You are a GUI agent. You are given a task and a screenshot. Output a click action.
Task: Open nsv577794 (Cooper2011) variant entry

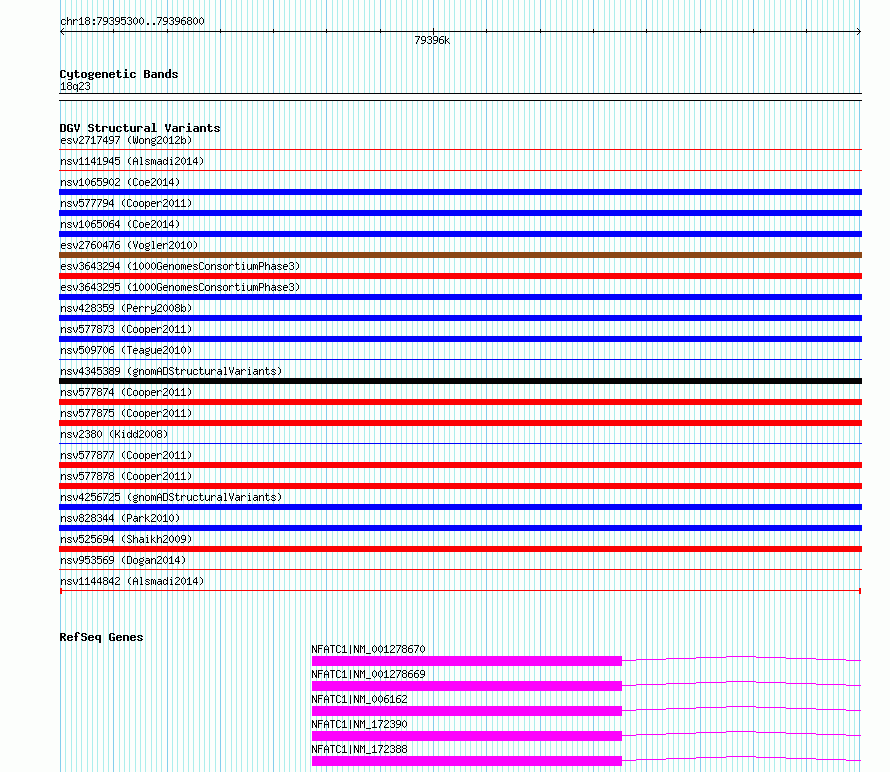coord(126,203)
